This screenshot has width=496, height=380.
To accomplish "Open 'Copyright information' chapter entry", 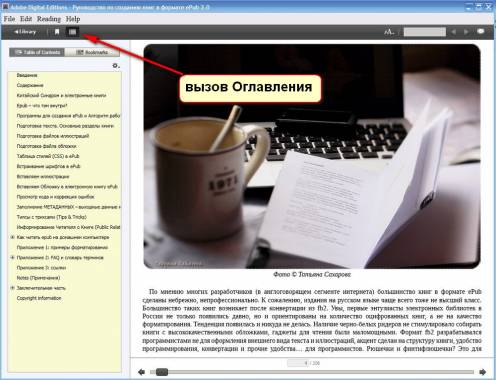I will click(x=39, y=298).
